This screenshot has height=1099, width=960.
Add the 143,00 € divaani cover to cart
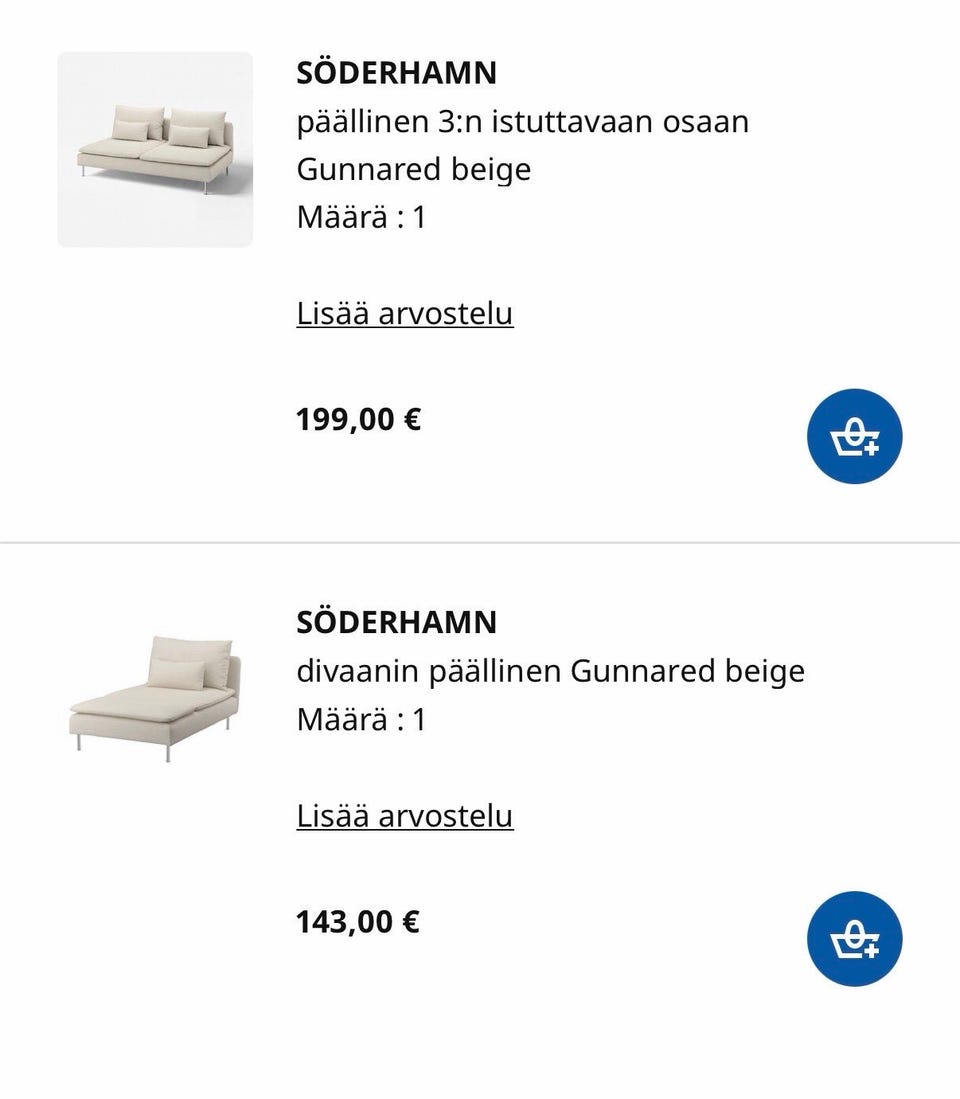[854, 938]
